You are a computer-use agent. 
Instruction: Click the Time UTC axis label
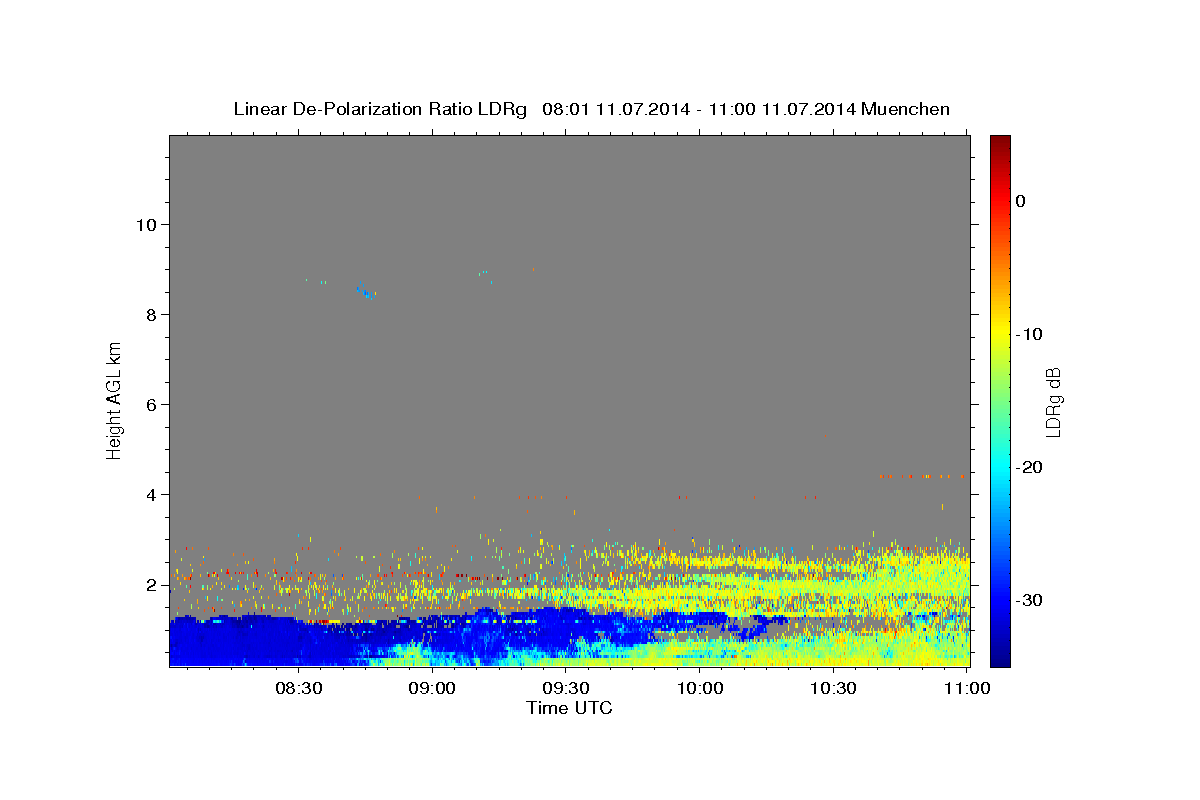coord(569,708)
